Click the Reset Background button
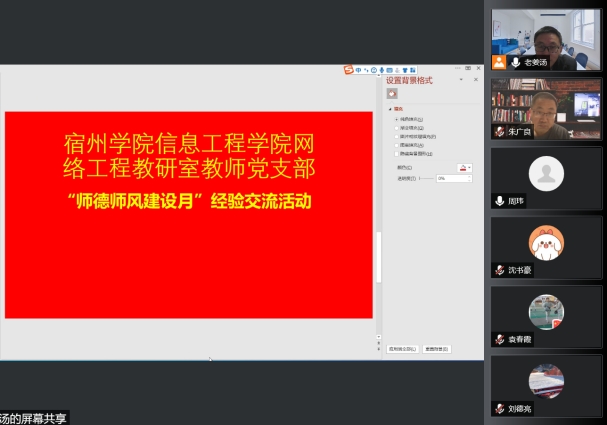 point(437,349)
